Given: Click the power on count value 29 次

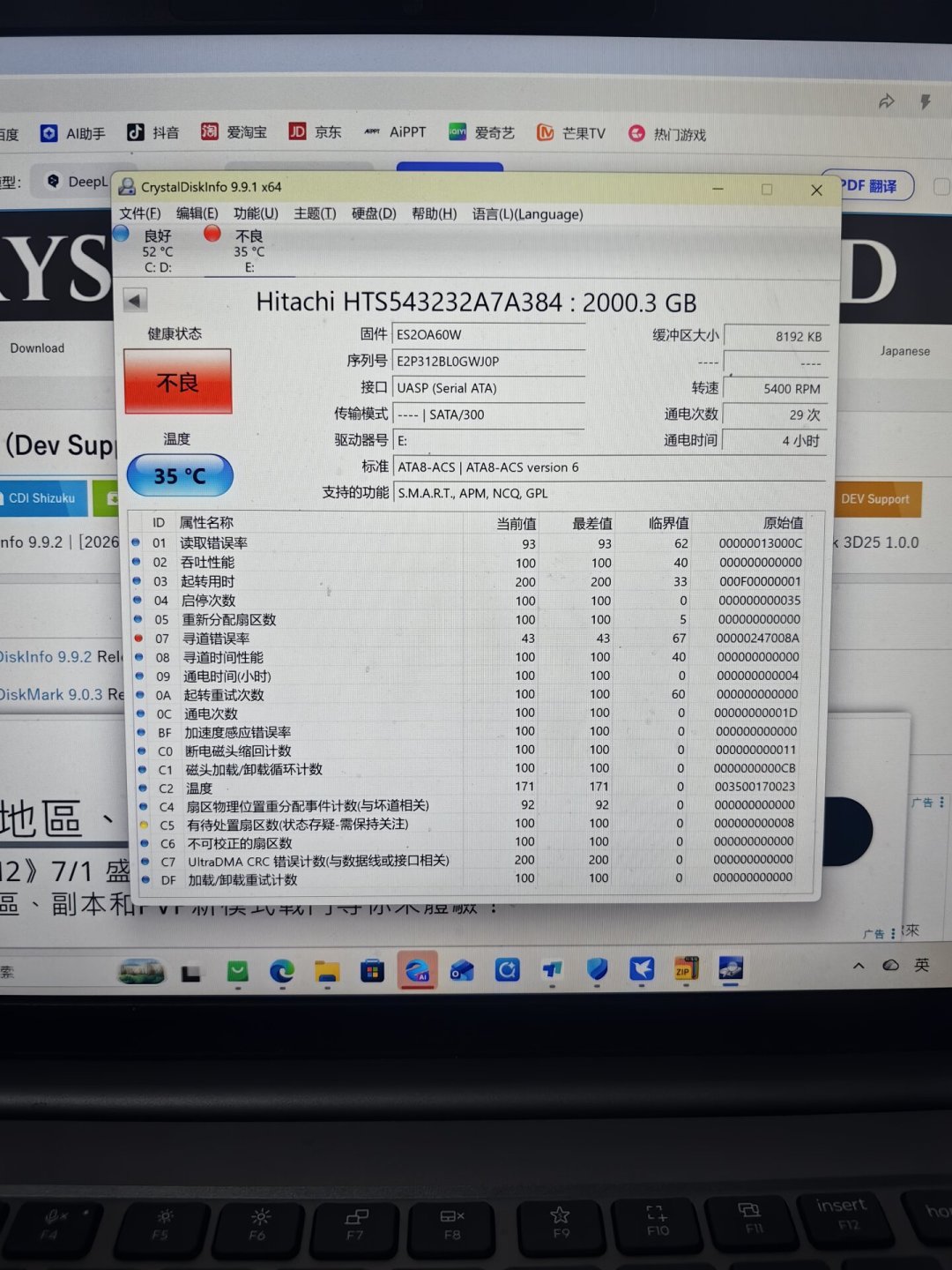Looking at the screenshot, I should tap(775, 415).
